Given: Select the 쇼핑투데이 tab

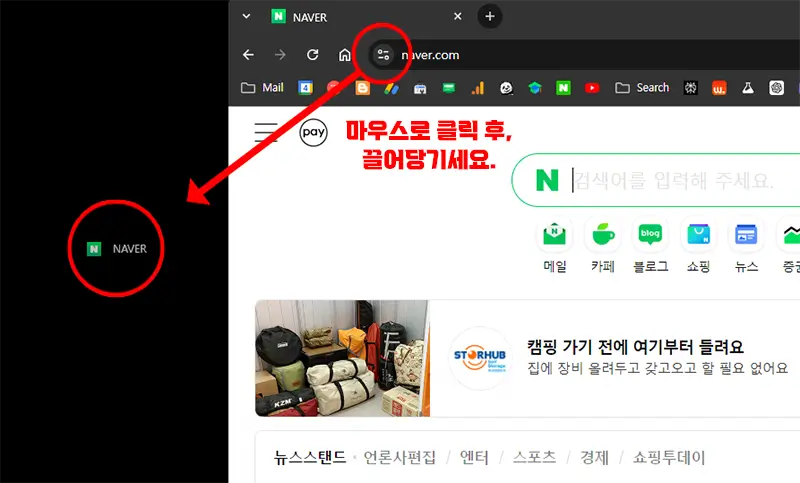Looking at the screenshot, I should tap(669, 457).
